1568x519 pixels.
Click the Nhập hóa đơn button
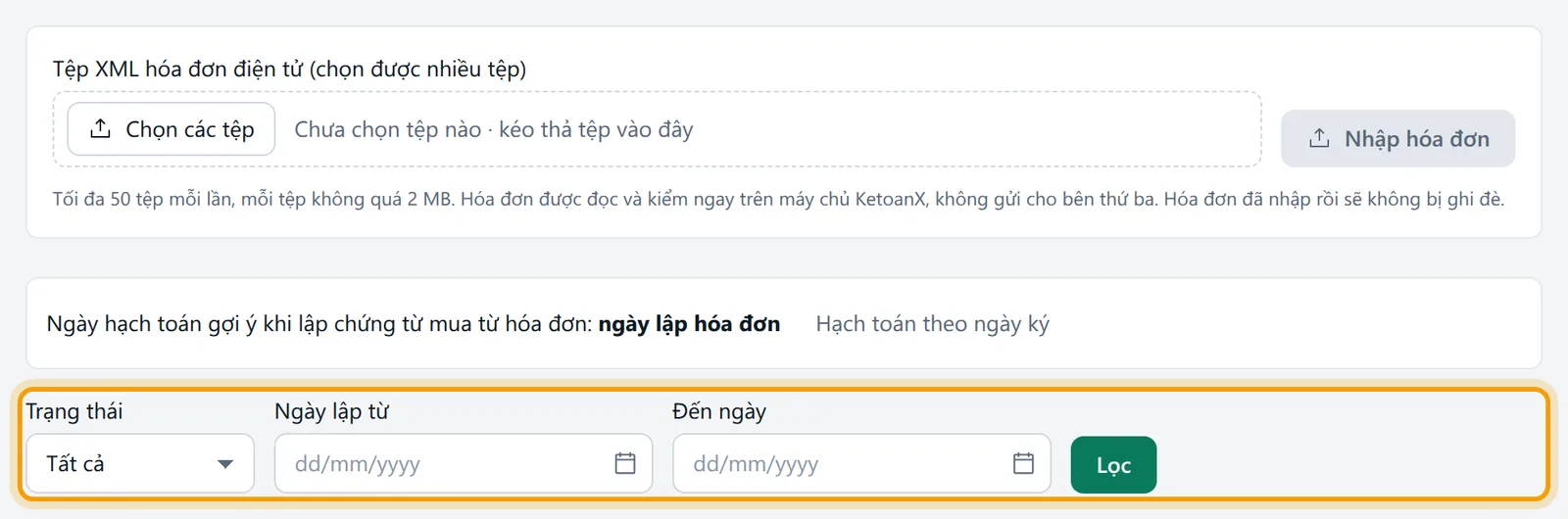pos(1397,139)
